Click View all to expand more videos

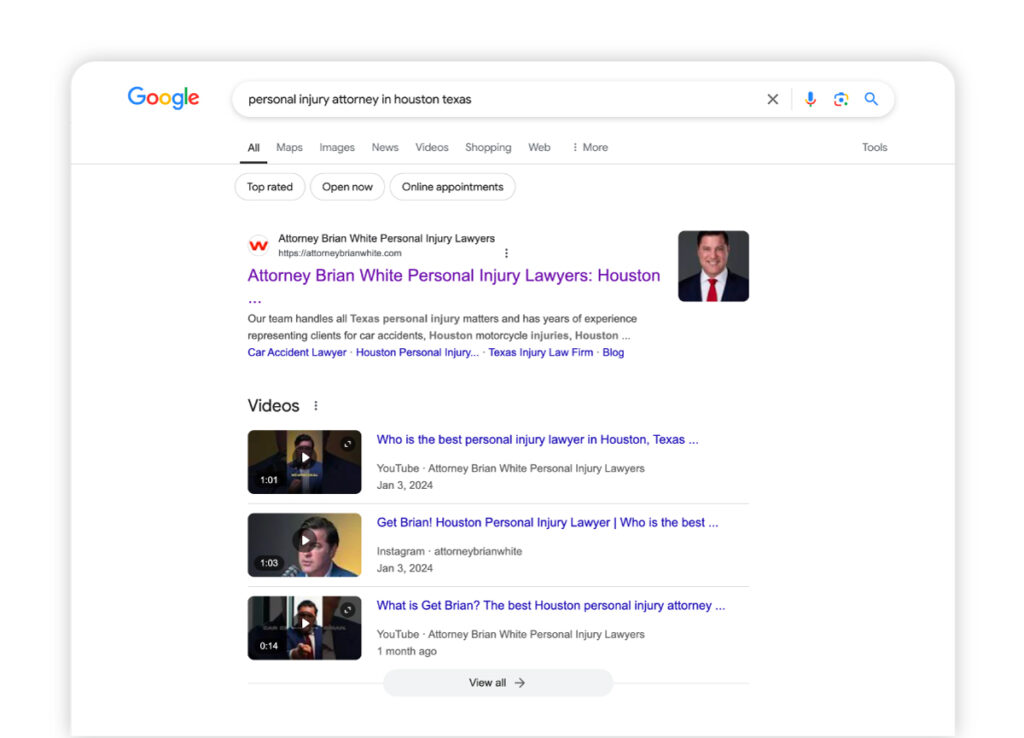pos(497,682)
